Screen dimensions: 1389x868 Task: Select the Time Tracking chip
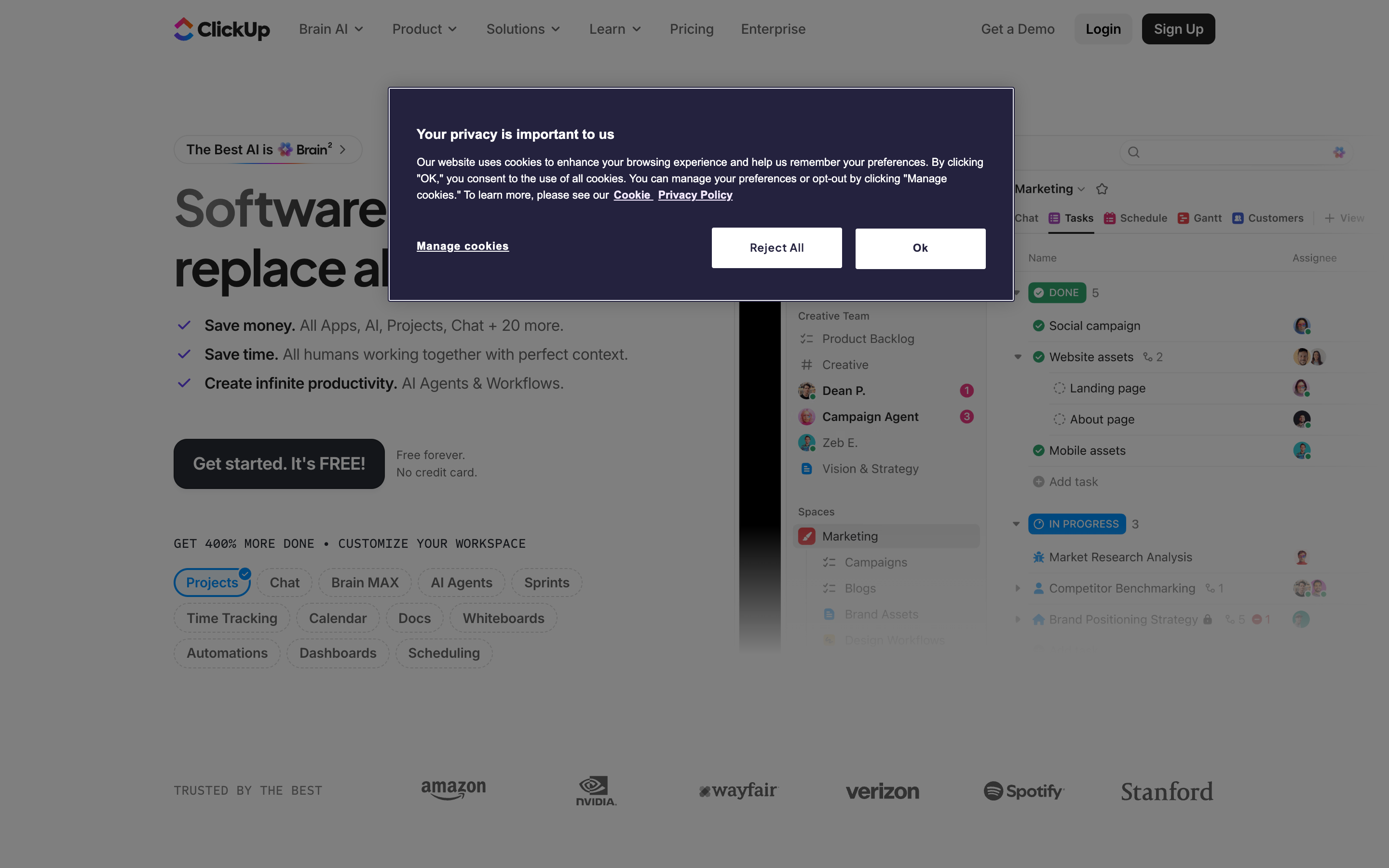pyautogui.click(x=232, y=618)
